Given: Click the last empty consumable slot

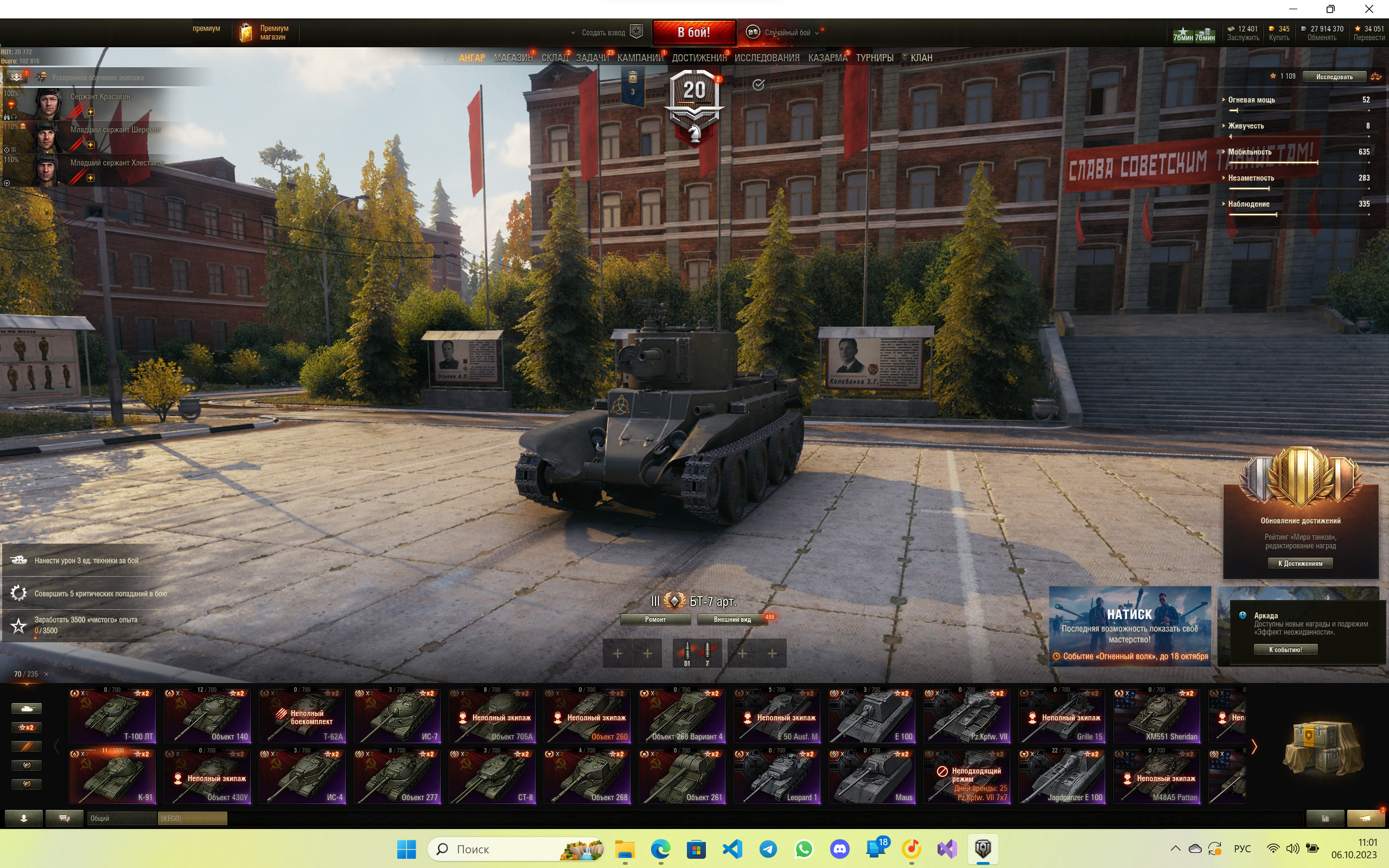Looking at the screenshot, I should 772,653.
